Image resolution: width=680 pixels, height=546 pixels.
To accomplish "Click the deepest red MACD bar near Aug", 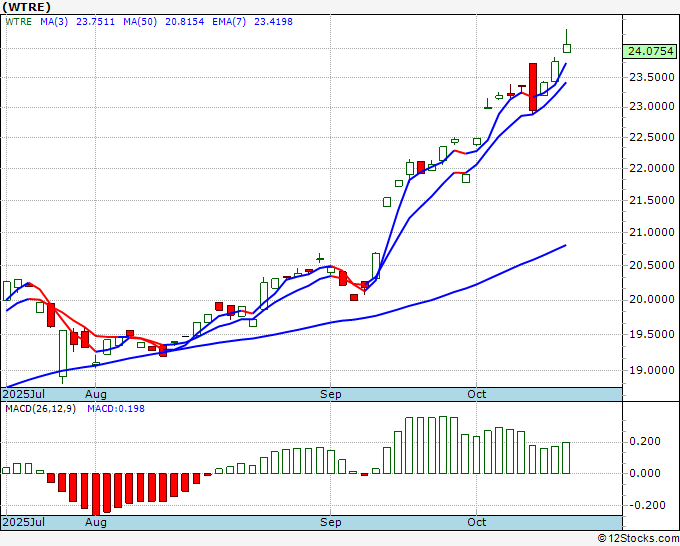I will coord(95,494).
